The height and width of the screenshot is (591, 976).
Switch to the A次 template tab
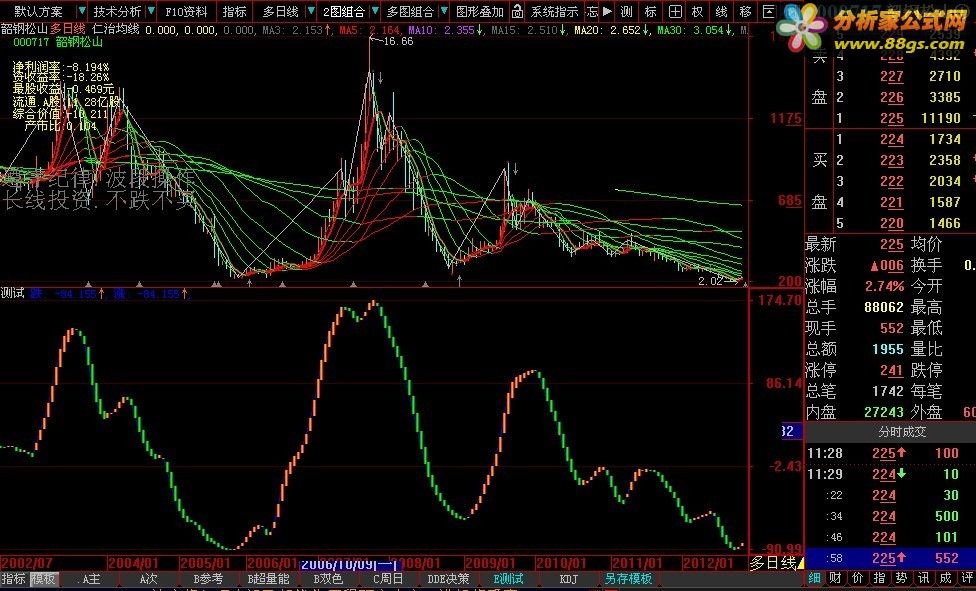[x=148, y=579]
